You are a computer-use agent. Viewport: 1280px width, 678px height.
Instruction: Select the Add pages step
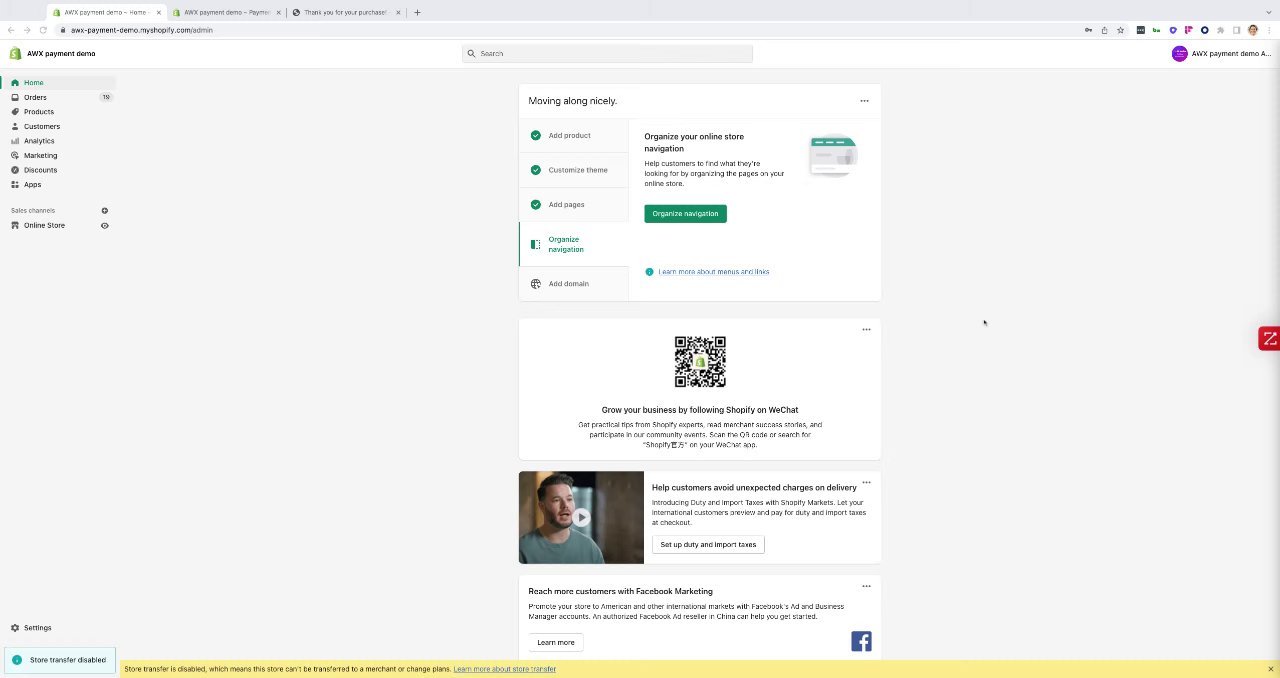point(573,204)
